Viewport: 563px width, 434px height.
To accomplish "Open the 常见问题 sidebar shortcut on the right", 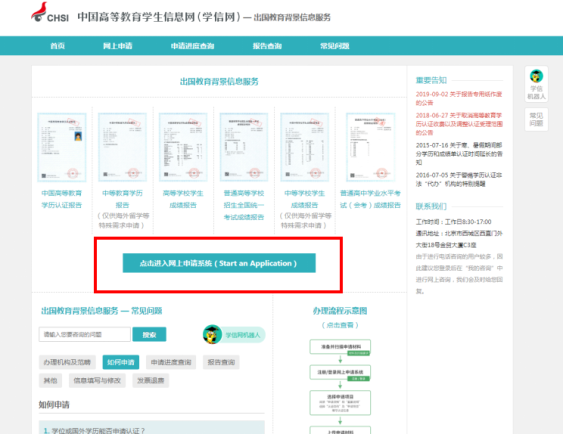I will (536, 119).
